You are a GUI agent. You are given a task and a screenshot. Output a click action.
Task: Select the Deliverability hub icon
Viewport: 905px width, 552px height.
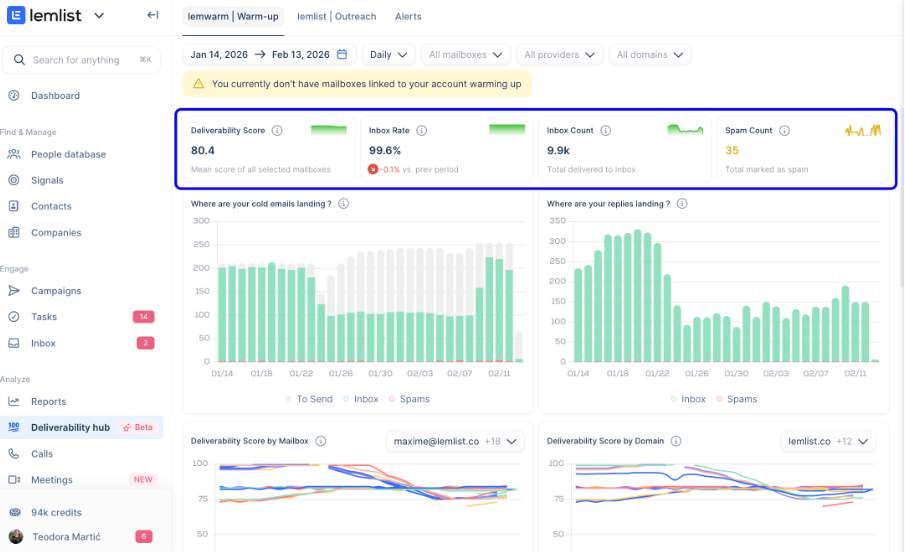point(14,427)
